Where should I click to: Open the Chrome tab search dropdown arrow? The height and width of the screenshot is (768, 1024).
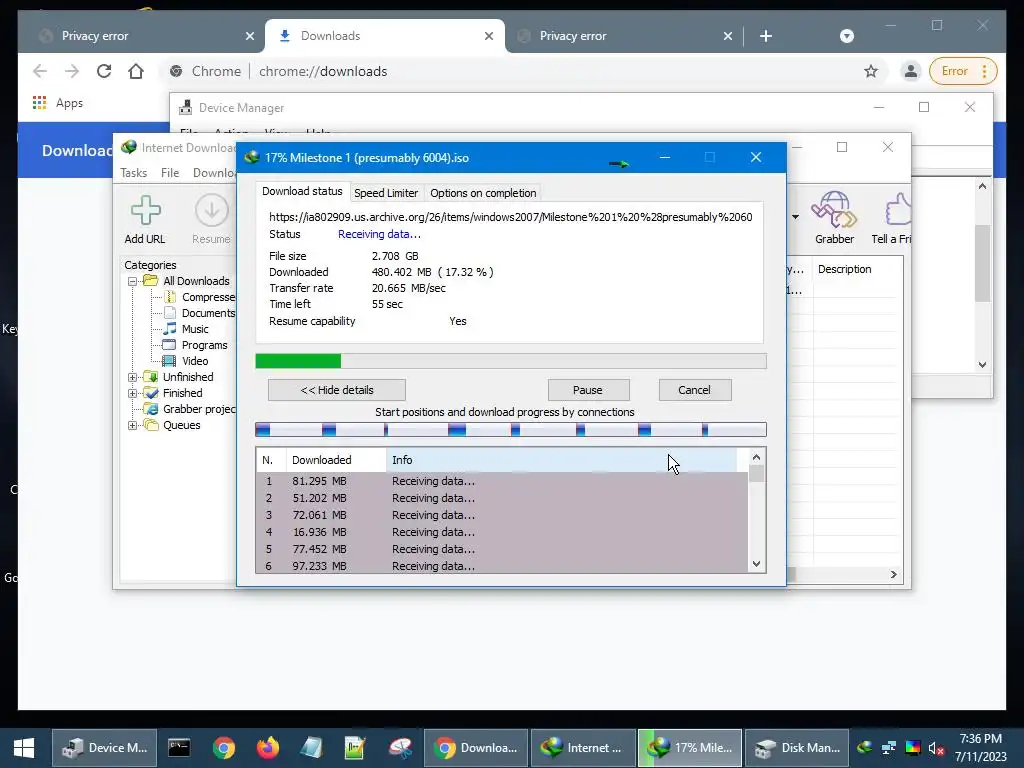coord(846,36)
